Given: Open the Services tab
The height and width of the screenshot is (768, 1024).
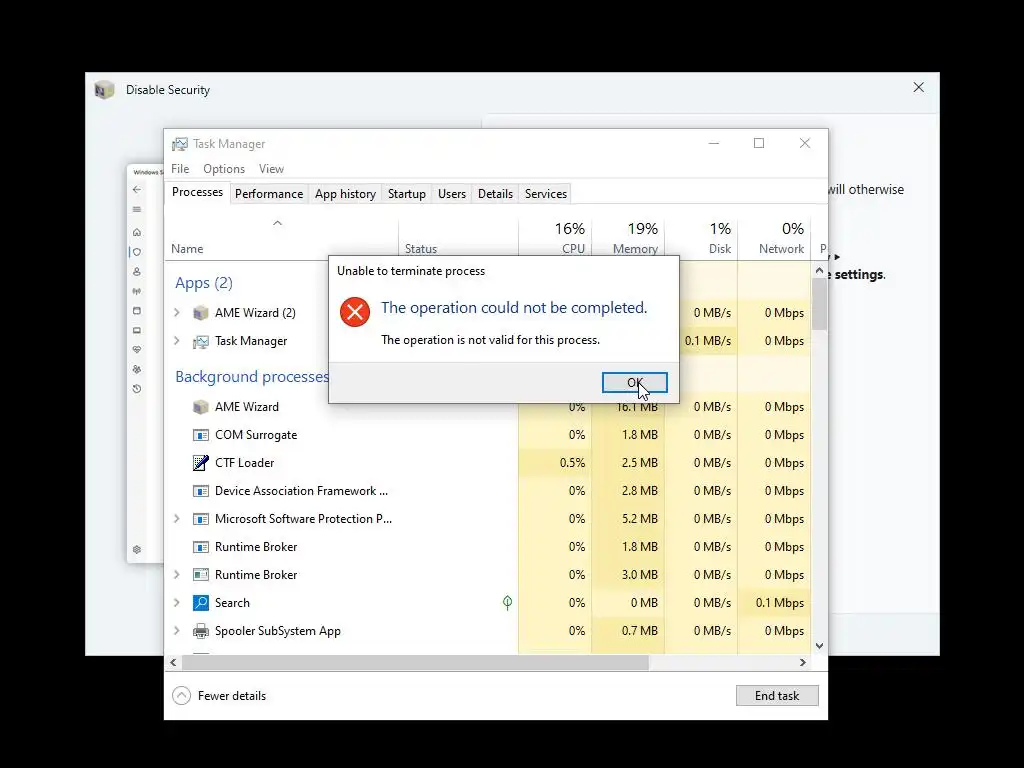Looking at the screenshot, I should pyautogui.click(x=546, y=194).
